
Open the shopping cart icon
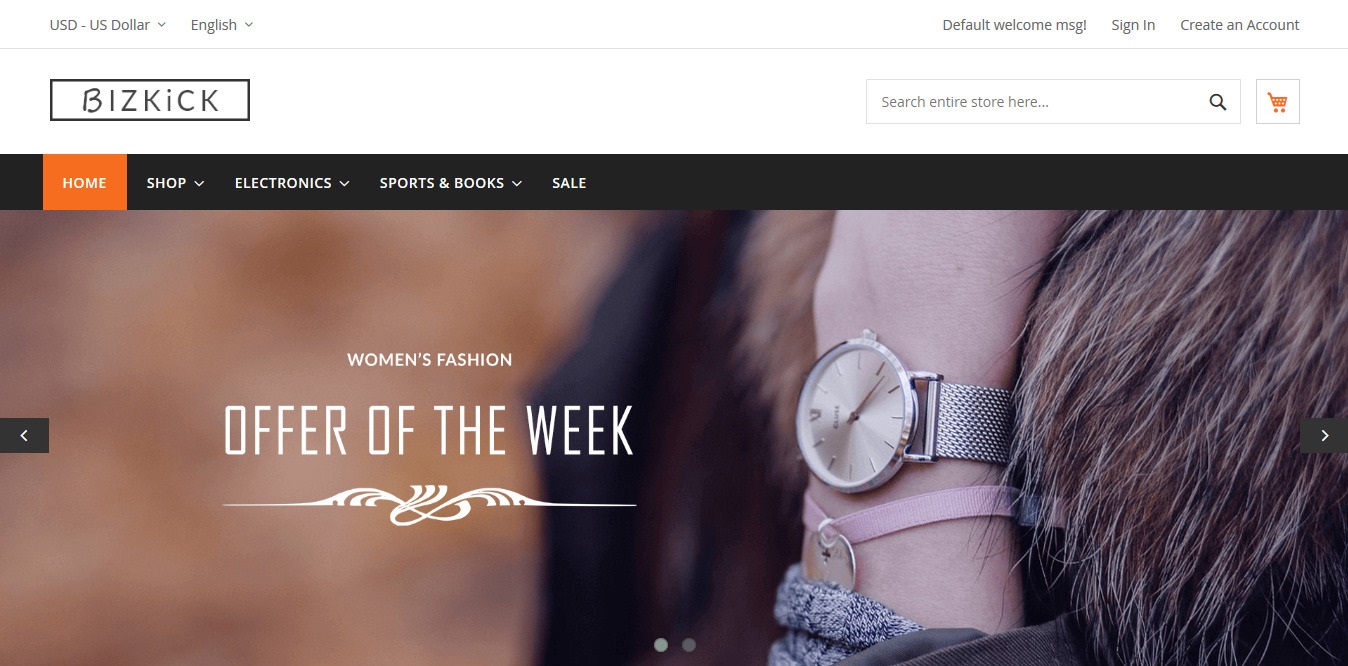point(1277,102)
